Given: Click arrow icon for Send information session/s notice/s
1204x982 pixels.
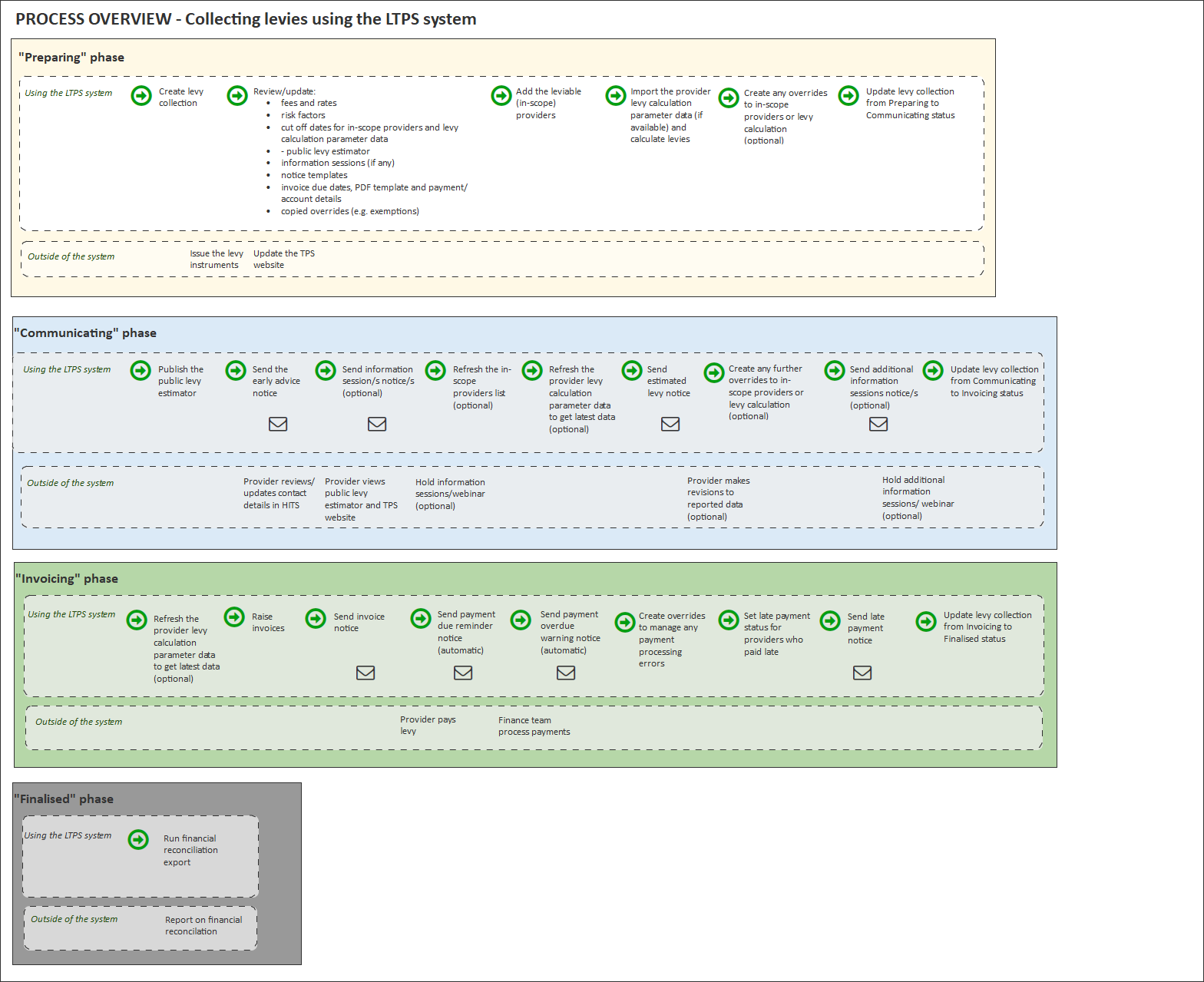Looking at the screenshot, I should click(326, 371).
